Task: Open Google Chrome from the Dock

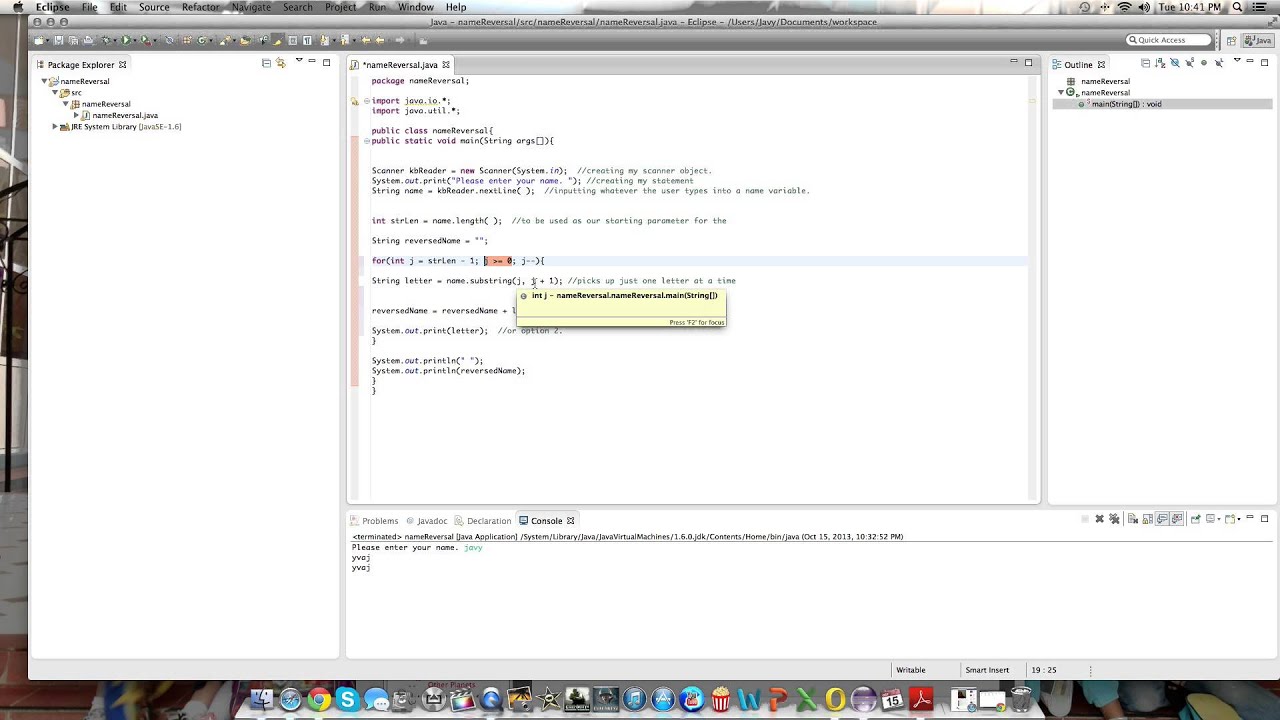Action: click(x=319, y=699)
